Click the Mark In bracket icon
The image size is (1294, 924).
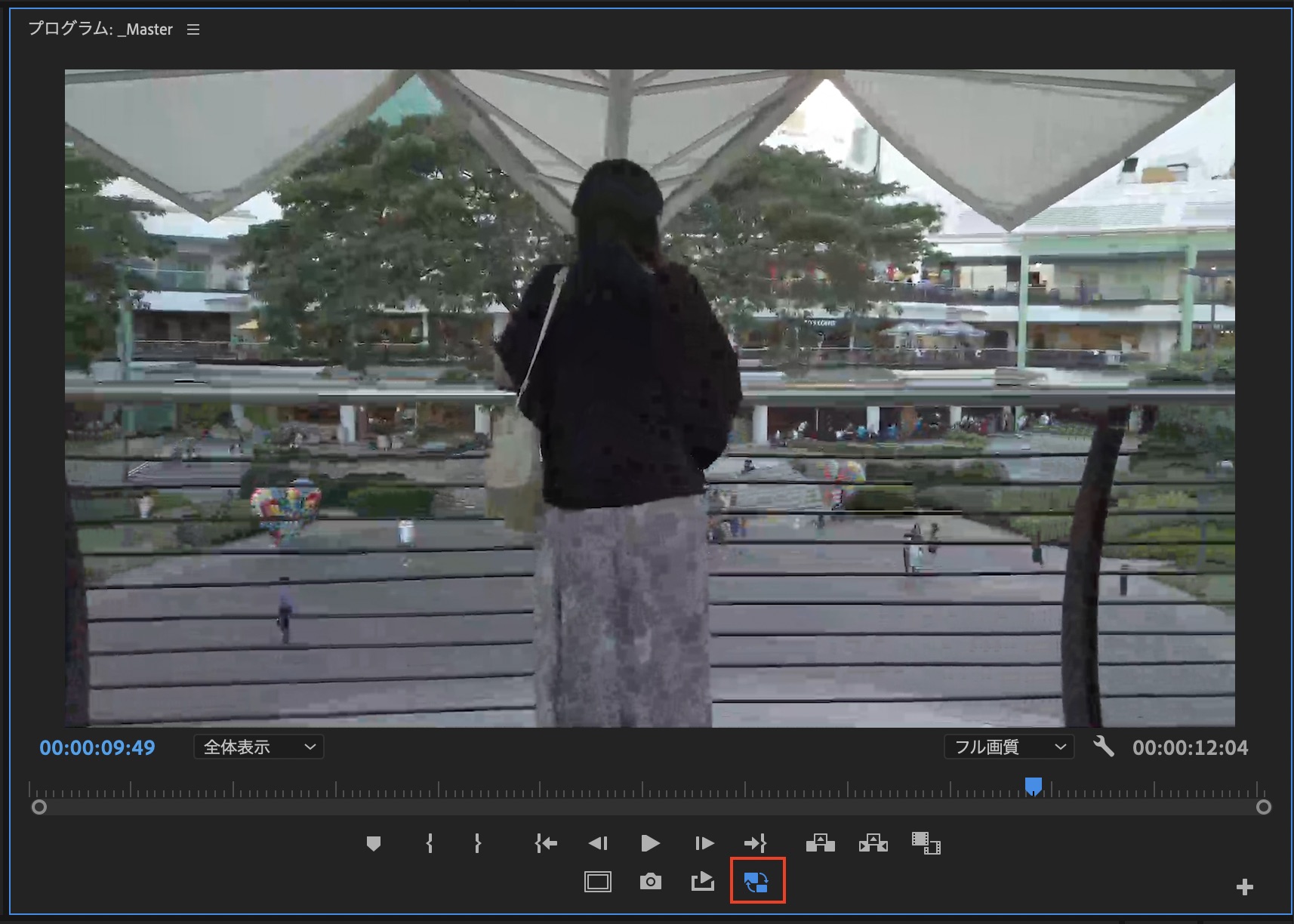pyautogui.click(x=429, y=843)
